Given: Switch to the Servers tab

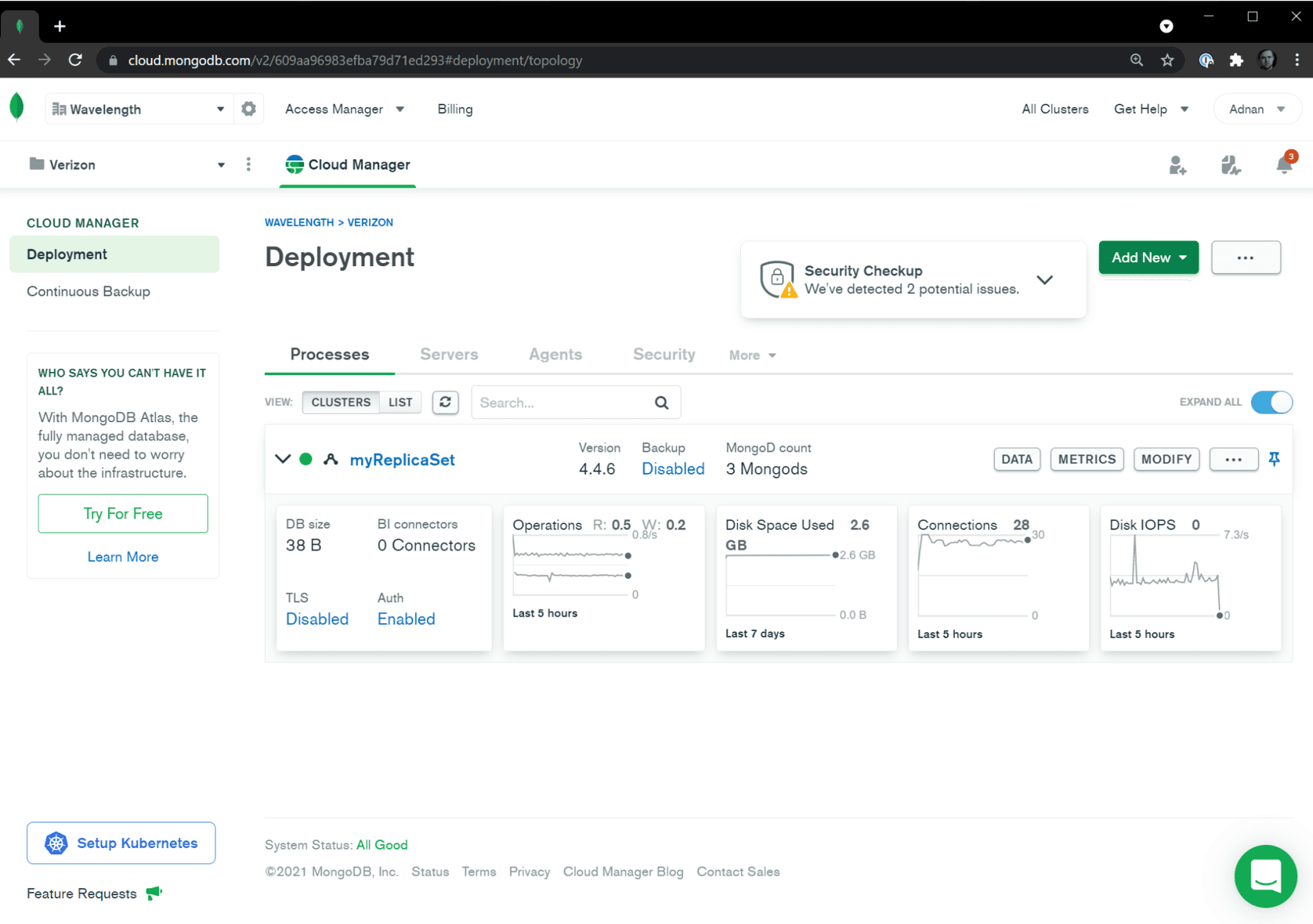Looking at the screenshot, I should coord(449,354).
